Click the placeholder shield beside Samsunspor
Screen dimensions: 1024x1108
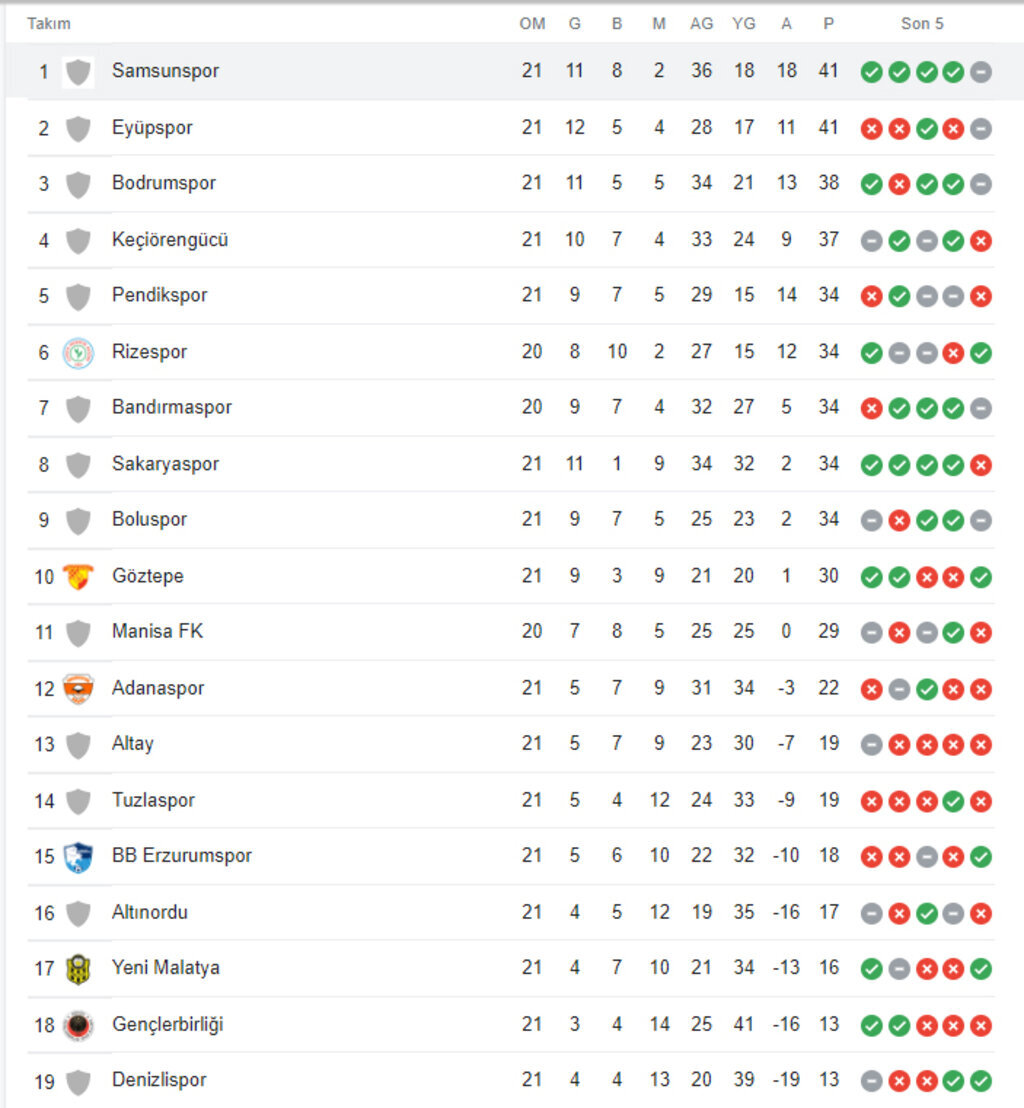(78, 72)
